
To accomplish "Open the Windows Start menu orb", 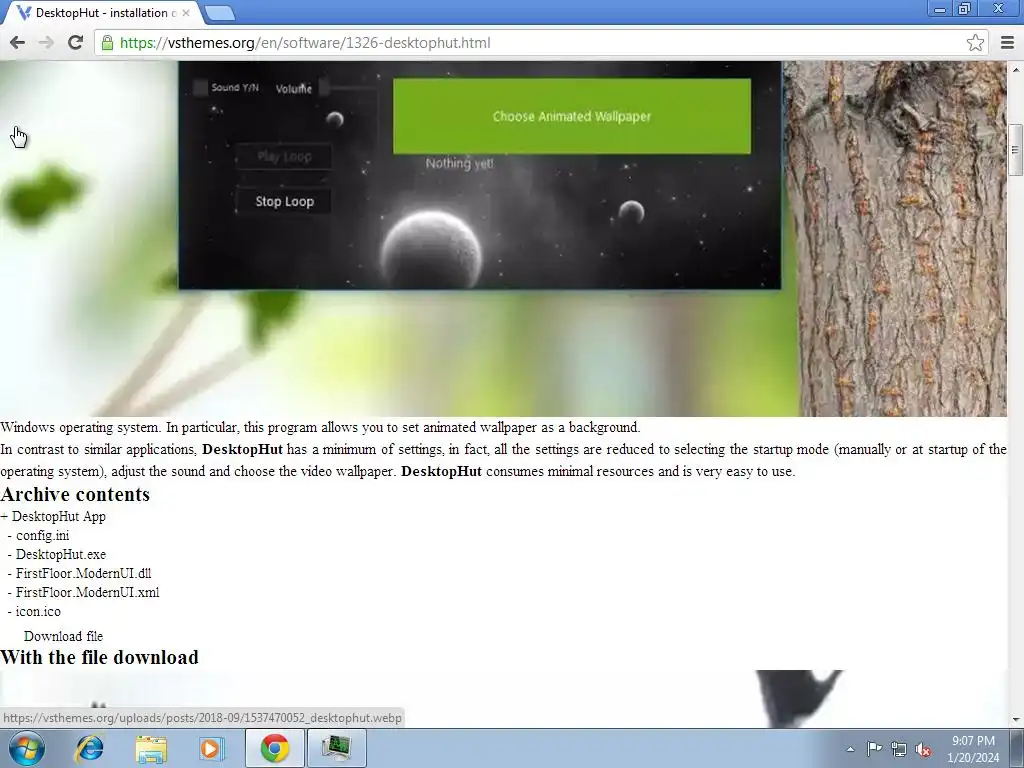I will tap(27, 748).
